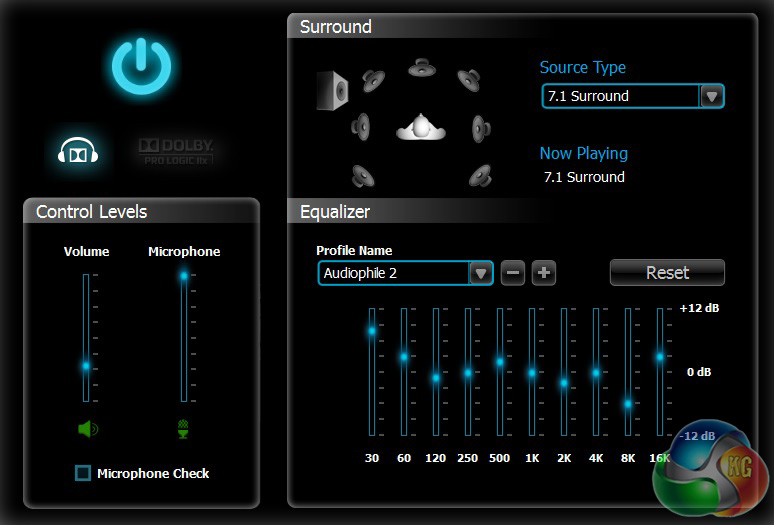Click the 2K equalizer slider handle
774x525 pixels.
pos(564,383)
